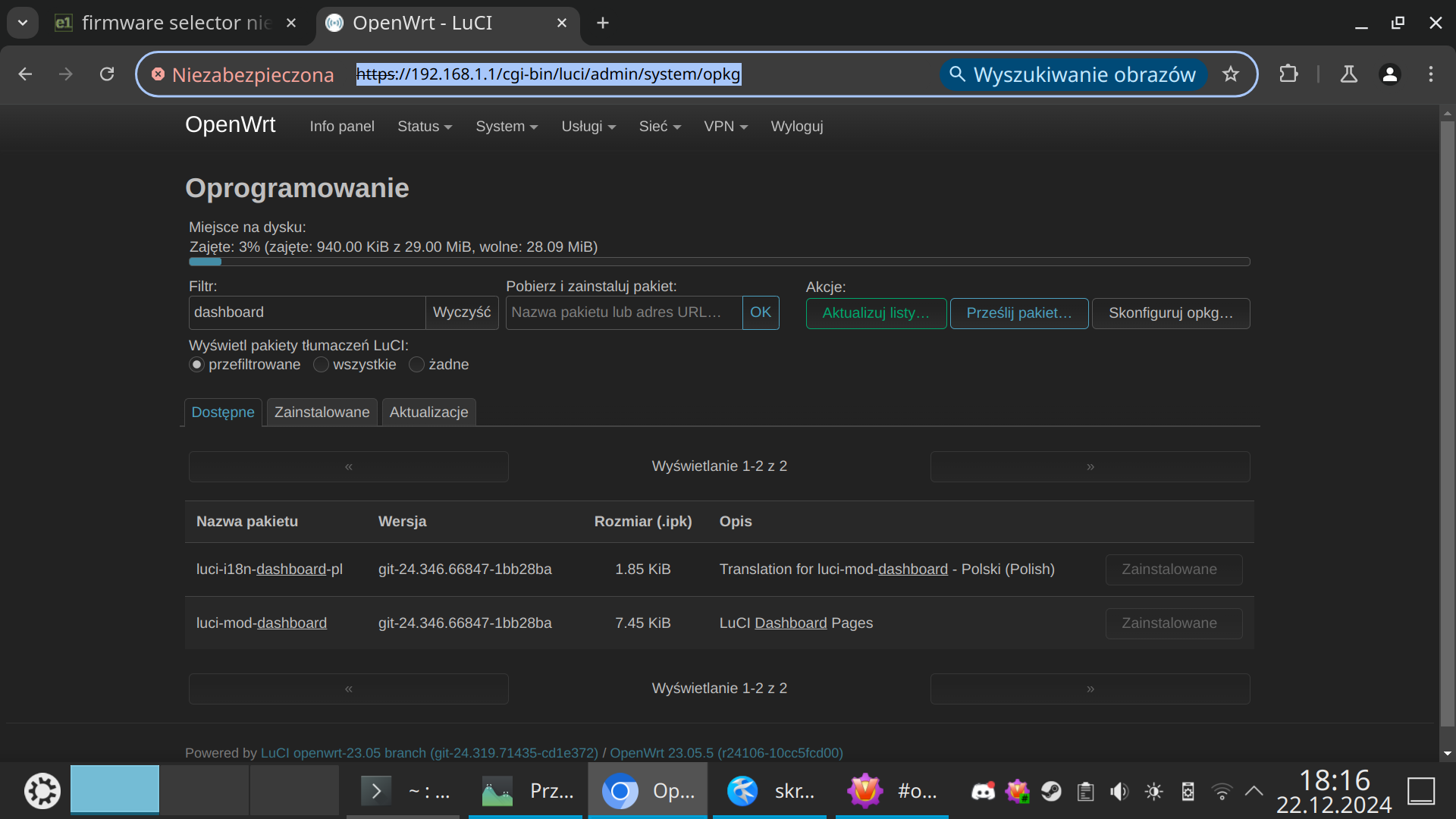Open the Steam tray icon
Image resolution: width=1456 pixels, height=819 pixels.
[x=1051, y=792]
